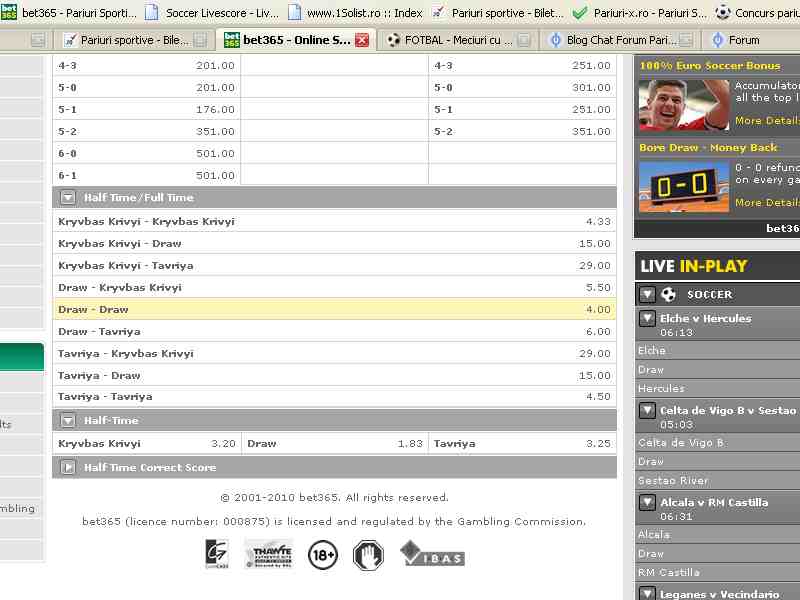Click the favicon on Blog Chat Forum tab
This screenshot has height=600, width=800.
[556, 40]
